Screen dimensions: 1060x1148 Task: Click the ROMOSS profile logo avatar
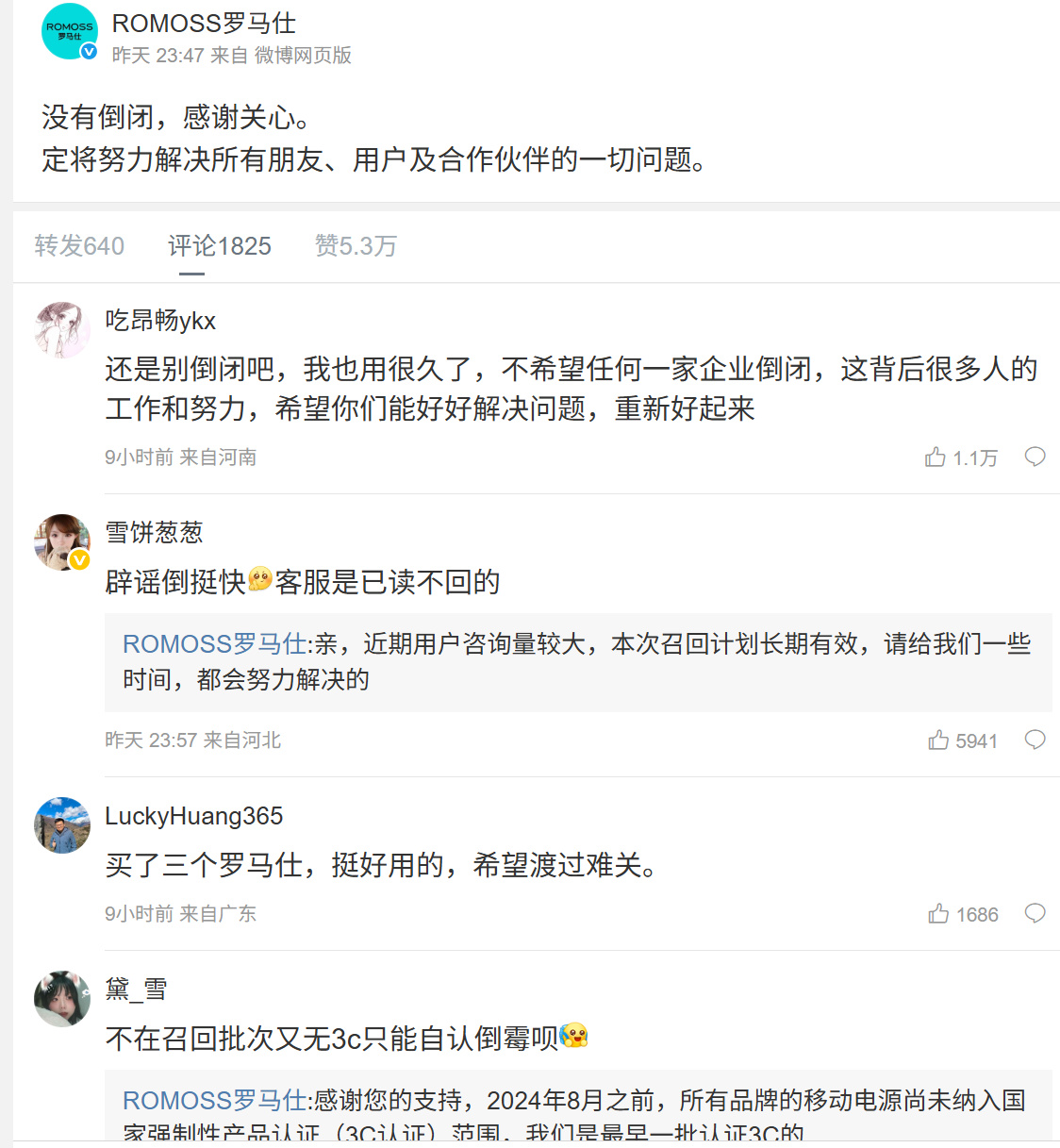pos(69,32)
